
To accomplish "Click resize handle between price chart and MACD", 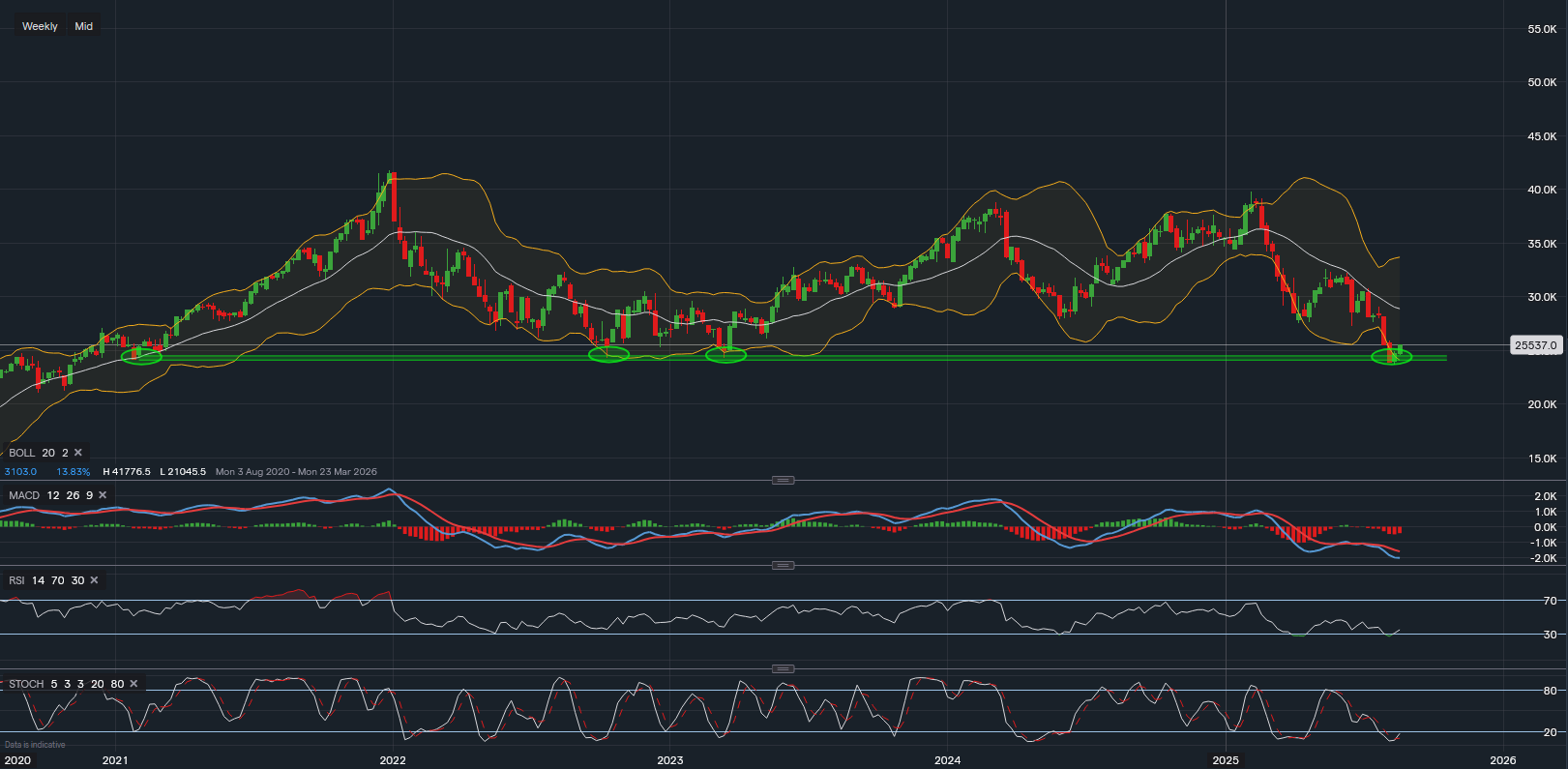I will (784, 480).
